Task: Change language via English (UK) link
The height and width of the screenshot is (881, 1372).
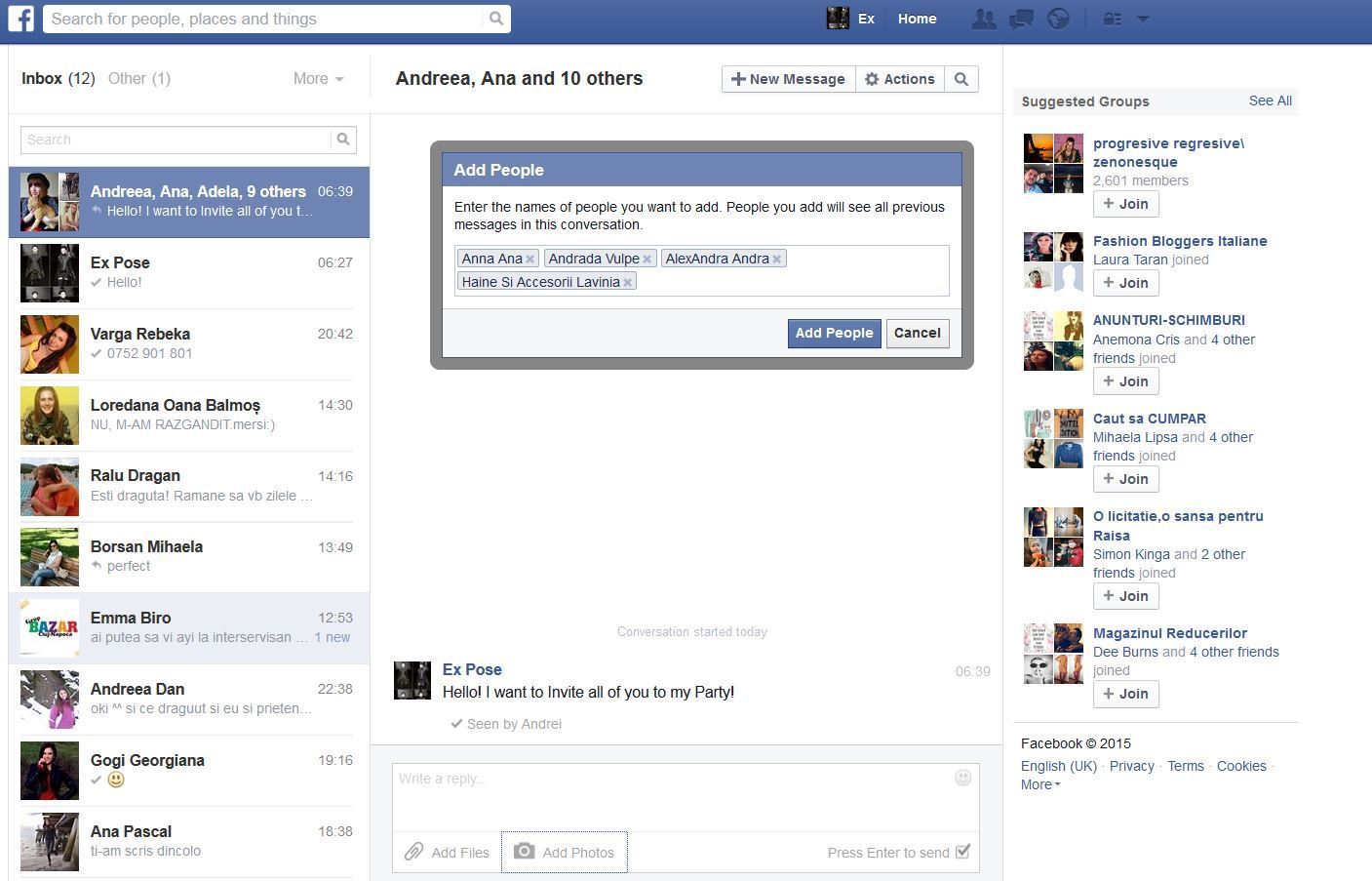Action: [x=1059, y=766]
